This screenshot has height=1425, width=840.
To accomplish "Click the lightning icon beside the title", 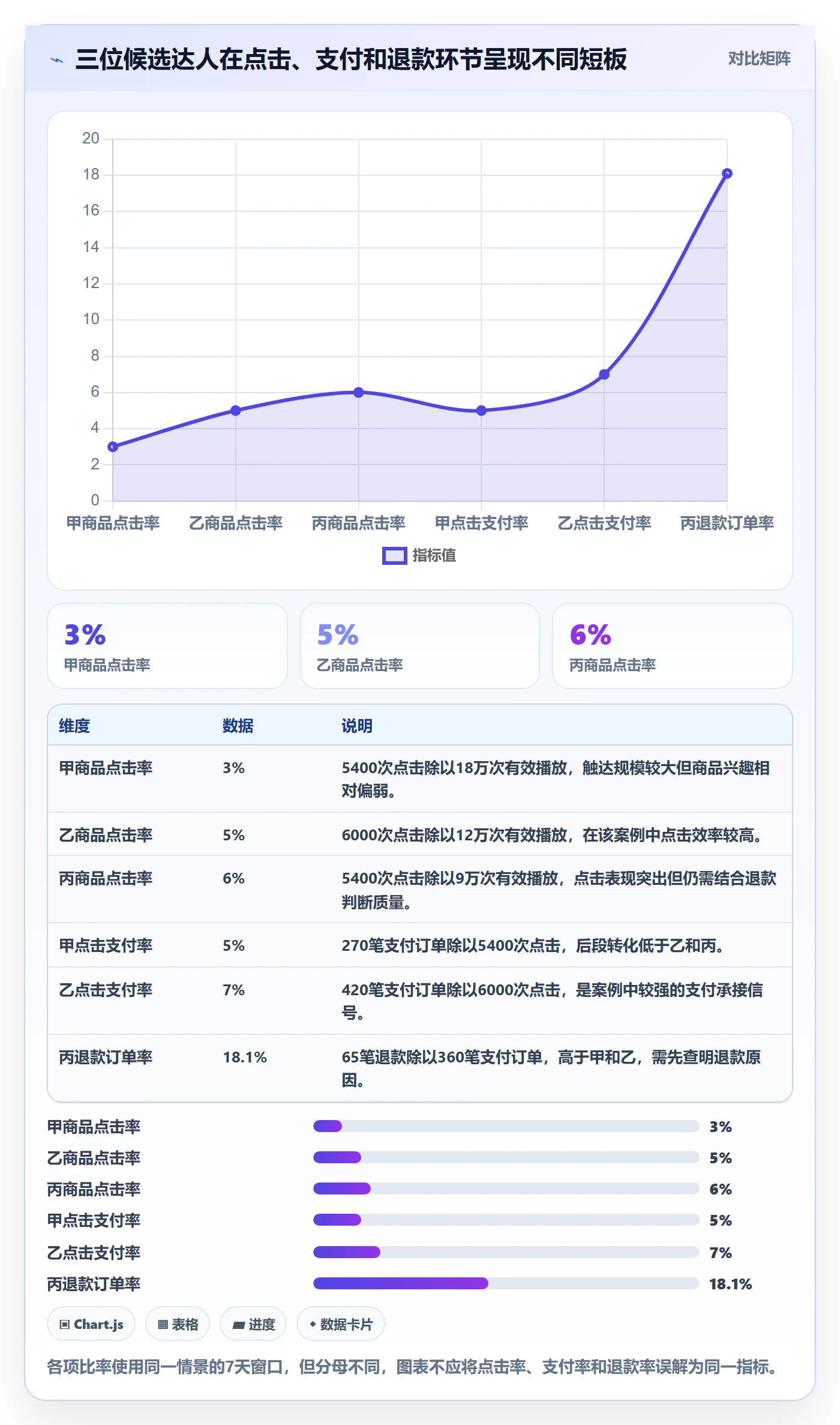I will 57,60.
